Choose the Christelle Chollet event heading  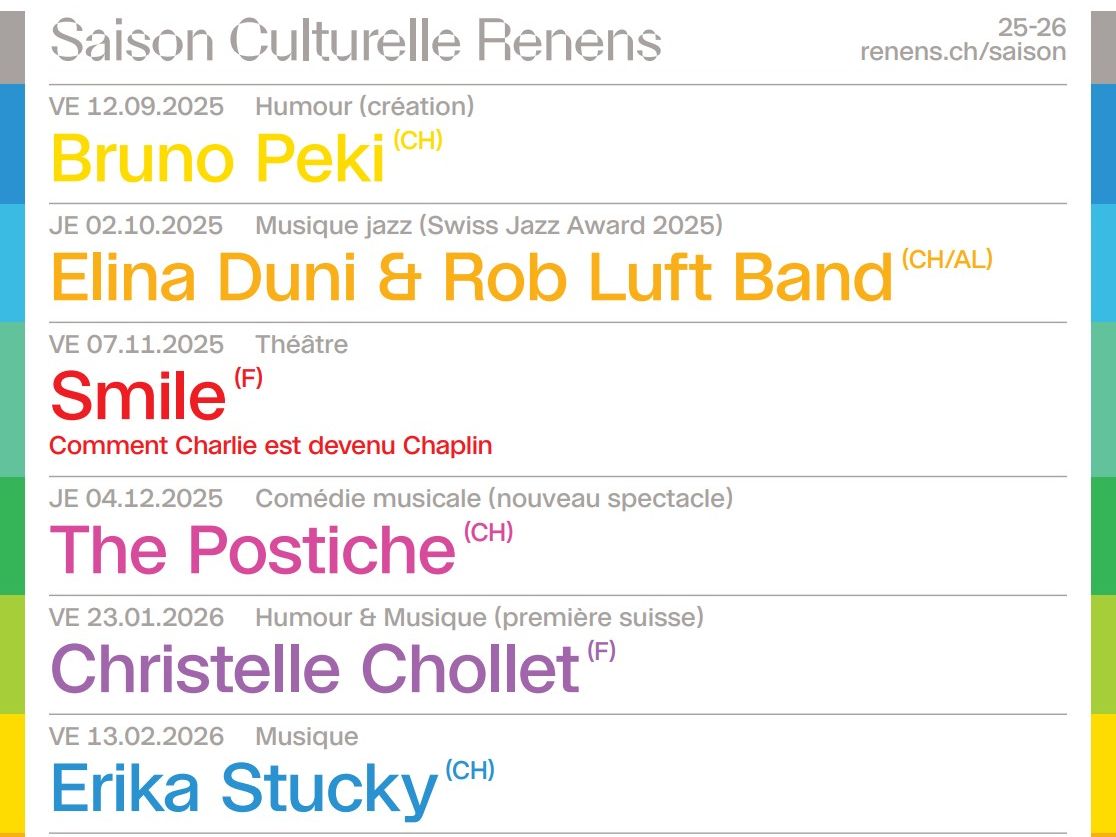(x=315, y=668)
